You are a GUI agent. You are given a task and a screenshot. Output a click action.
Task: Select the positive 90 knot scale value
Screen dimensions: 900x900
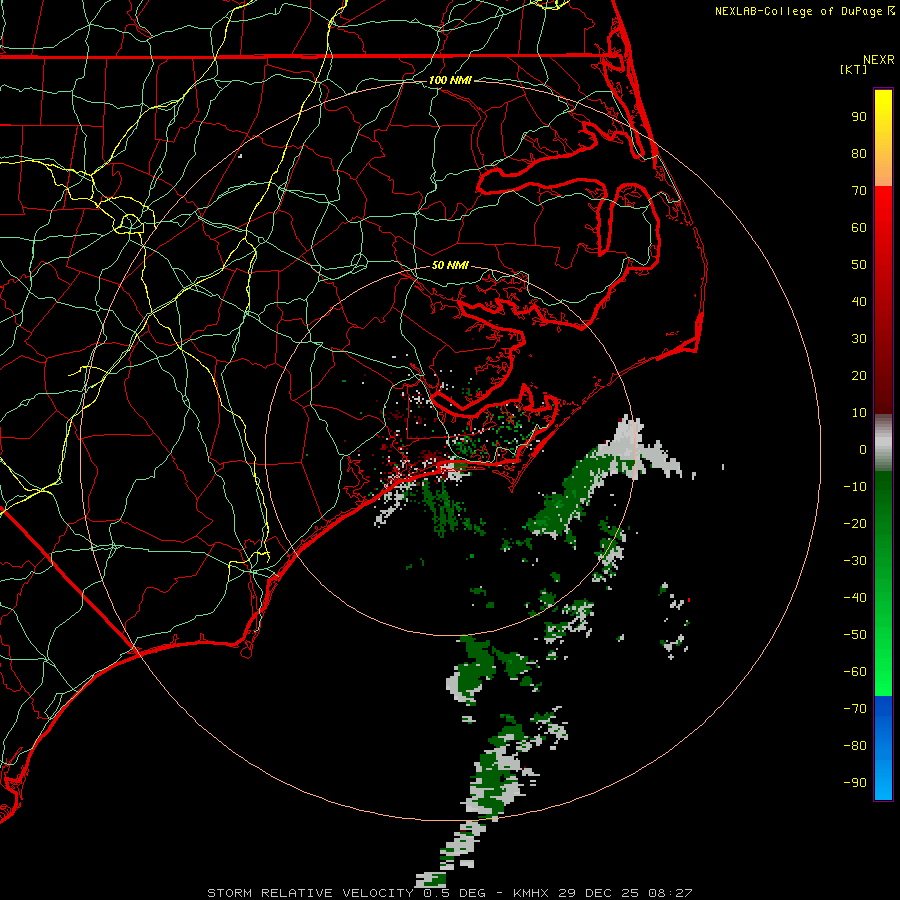(x=859, y=117)
